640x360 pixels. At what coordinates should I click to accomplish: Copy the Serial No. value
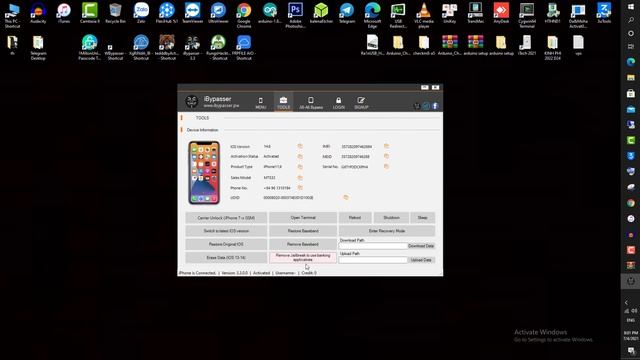coord(386,166)
